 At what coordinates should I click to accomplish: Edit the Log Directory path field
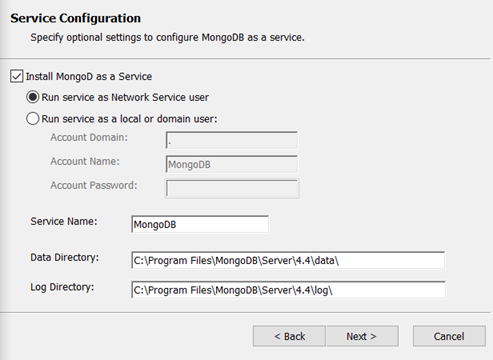(288, 290)
